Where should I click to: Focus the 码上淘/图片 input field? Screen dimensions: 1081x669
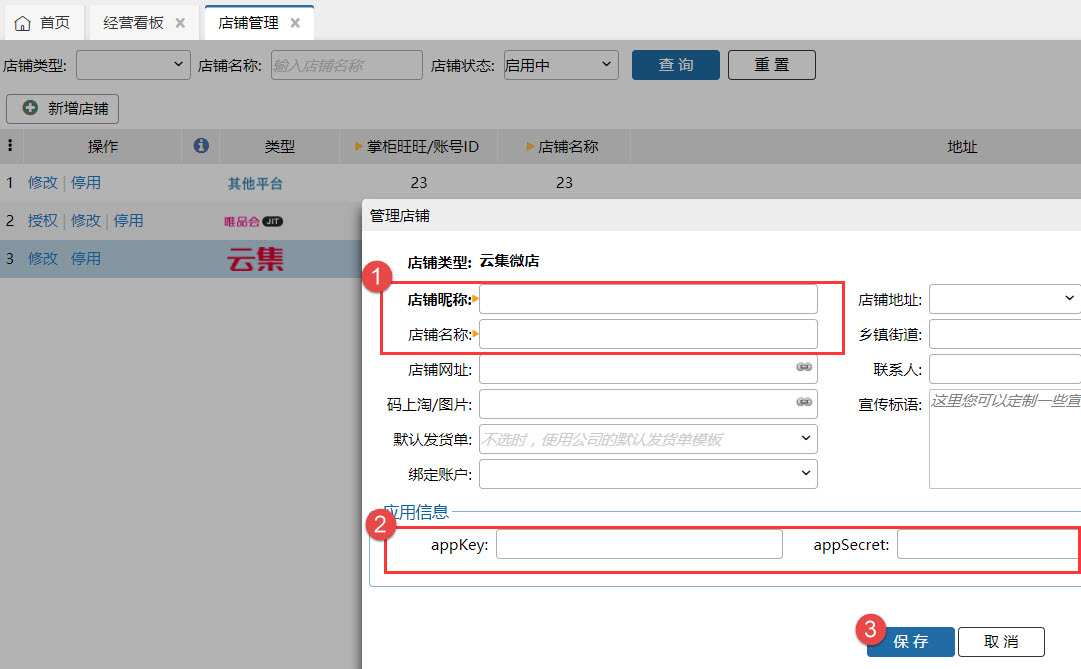(x=648, y=404)
